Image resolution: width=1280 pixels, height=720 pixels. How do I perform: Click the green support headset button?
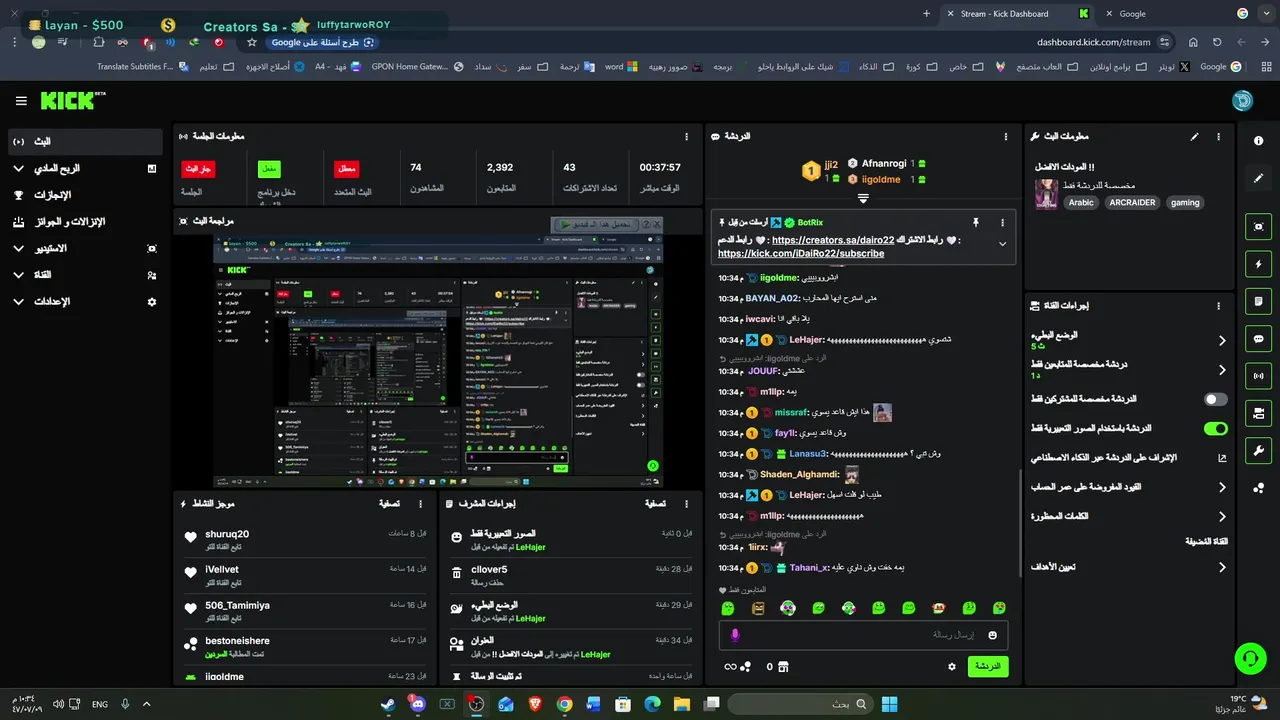coord(1250,658)
